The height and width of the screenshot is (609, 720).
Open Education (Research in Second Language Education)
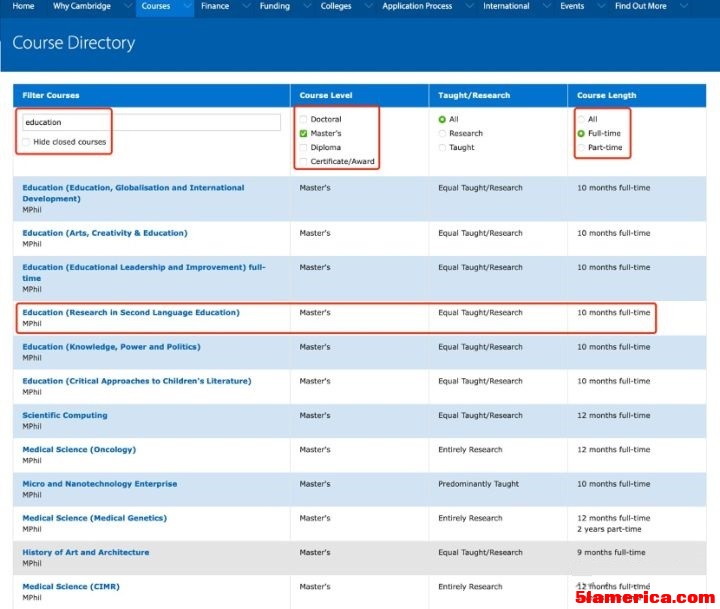(131, 313)
